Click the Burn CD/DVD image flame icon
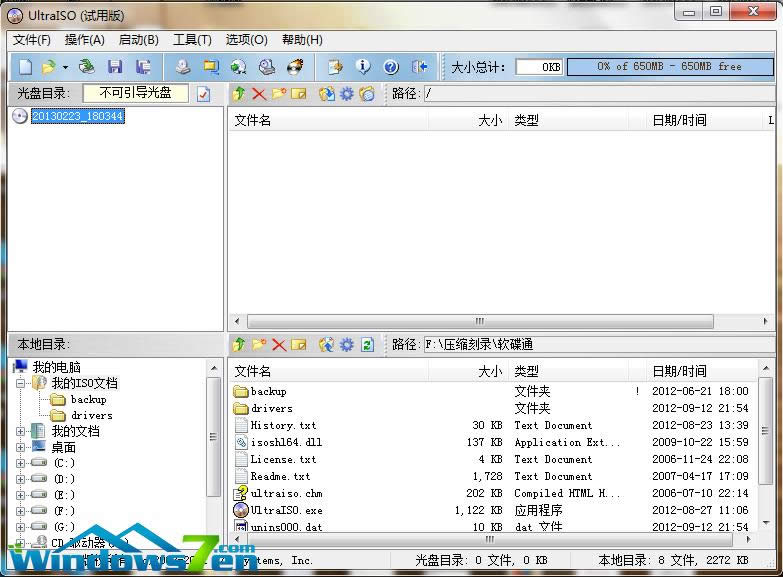 click(x=295, y=67)
